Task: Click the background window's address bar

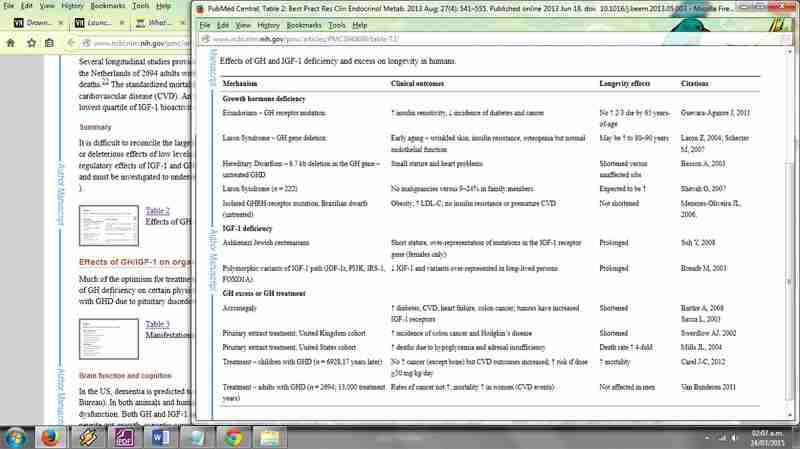Action: point(137,43)
